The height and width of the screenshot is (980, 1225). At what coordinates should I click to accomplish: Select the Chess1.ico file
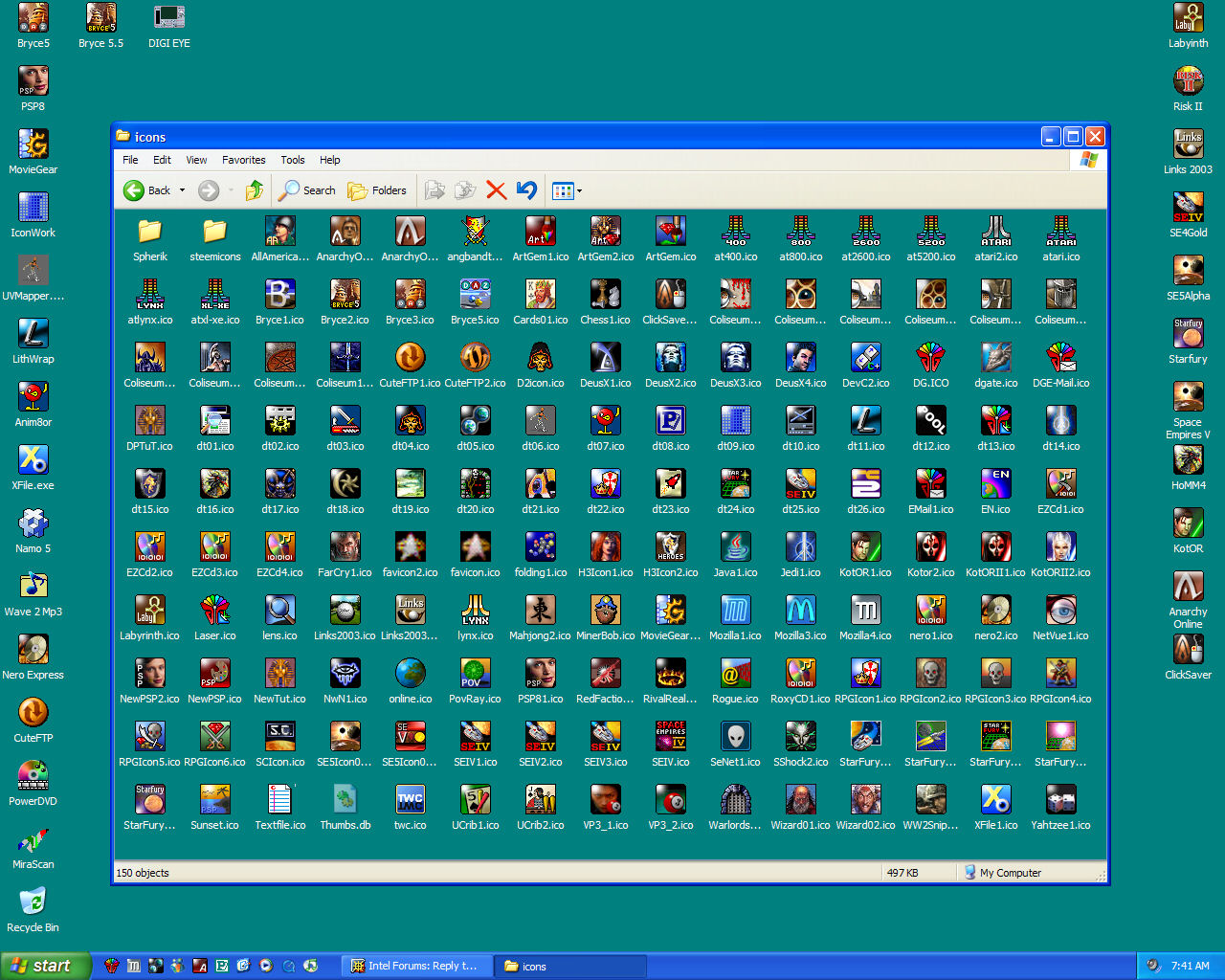click(605, 295)
